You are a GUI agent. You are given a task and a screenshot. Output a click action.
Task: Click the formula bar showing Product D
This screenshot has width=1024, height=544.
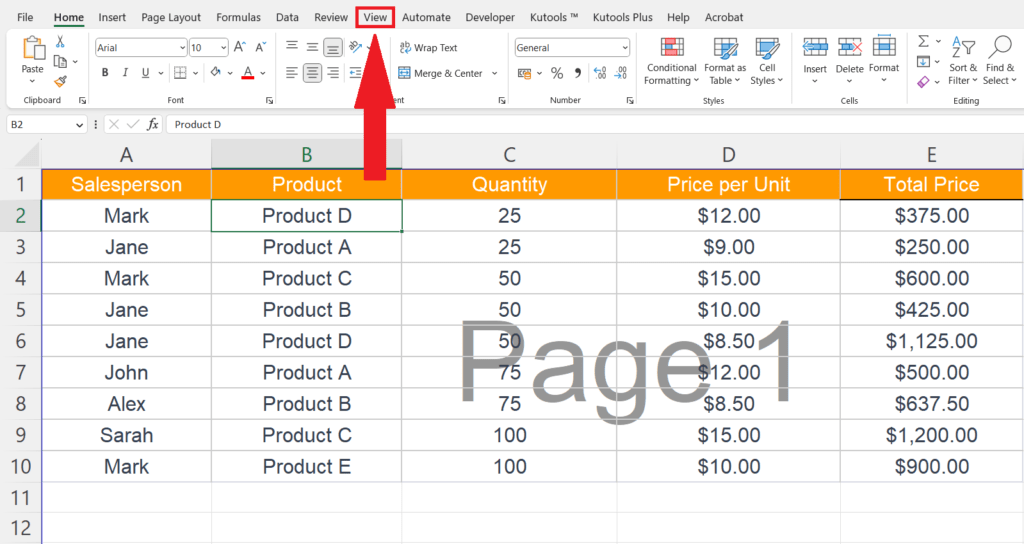tap(594, 124)
